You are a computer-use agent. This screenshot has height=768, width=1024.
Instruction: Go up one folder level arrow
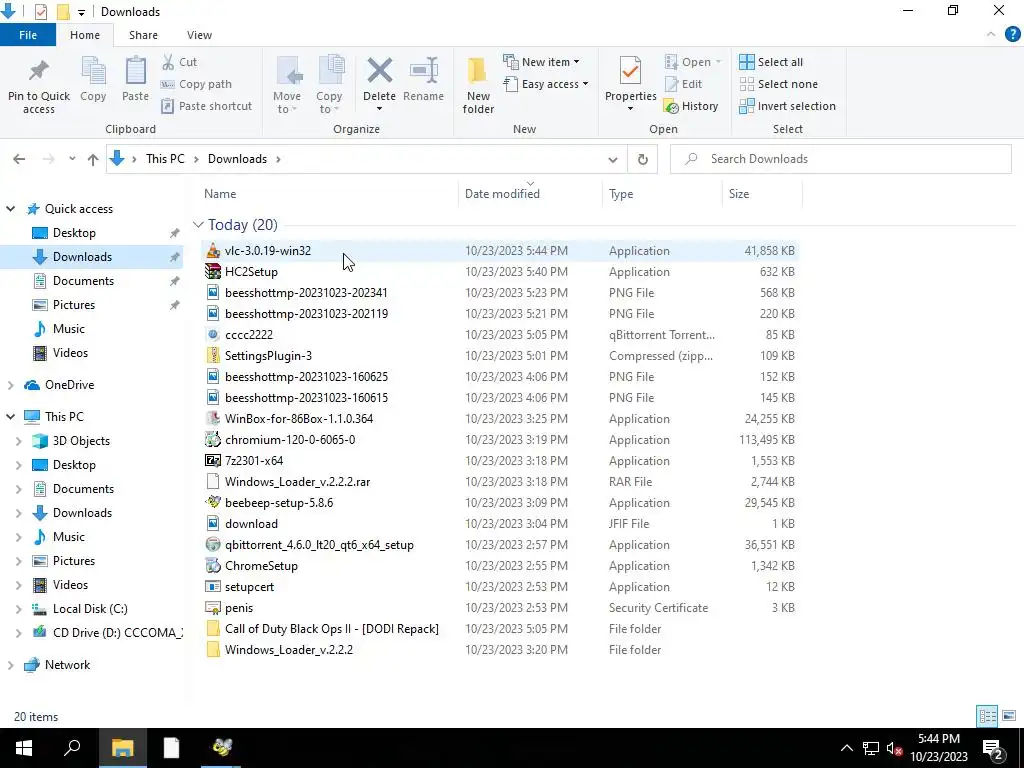[x=93, y=159]
